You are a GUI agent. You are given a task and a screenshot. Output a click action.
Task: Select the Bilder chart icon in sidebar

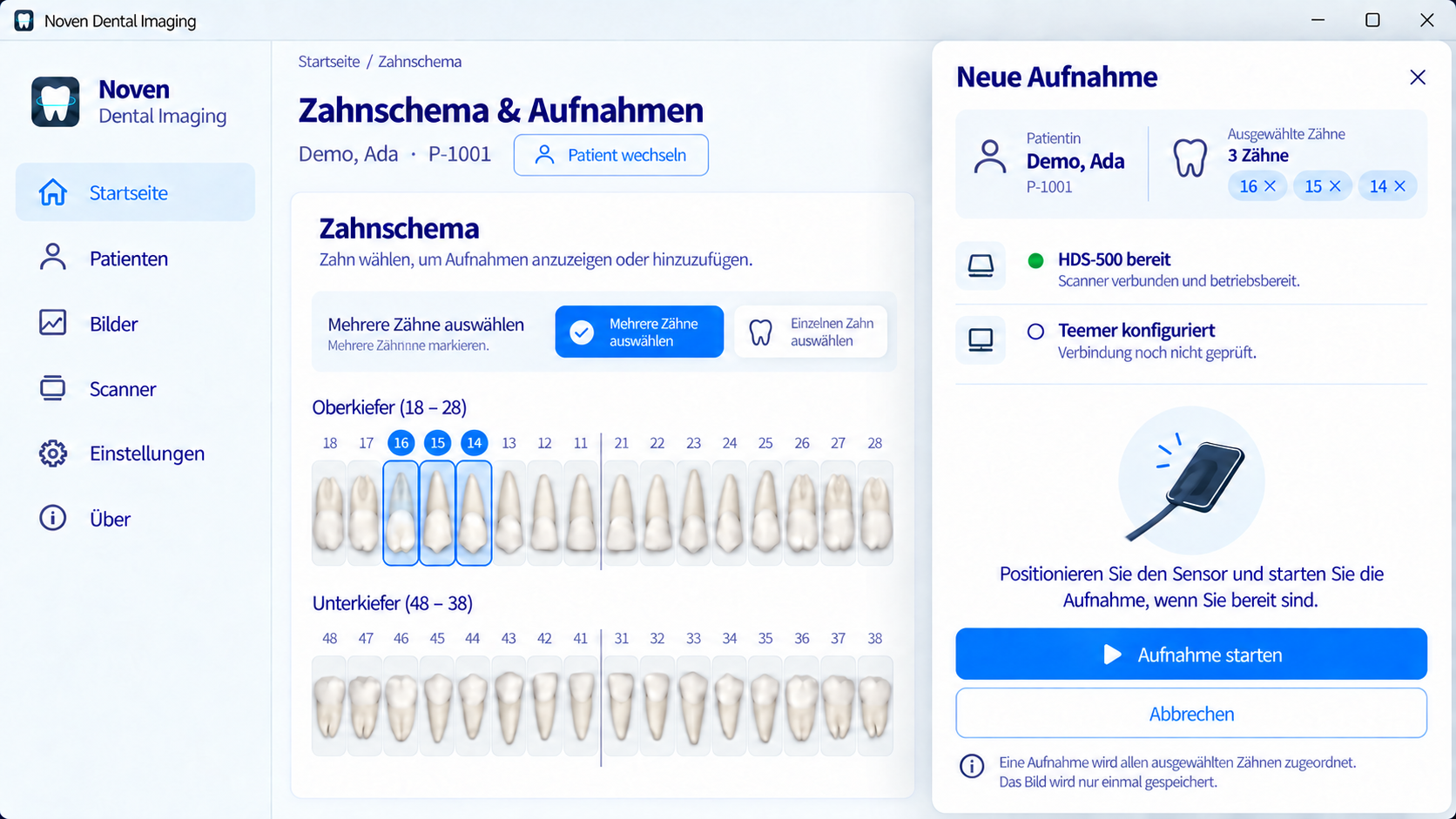click(52, 323)
